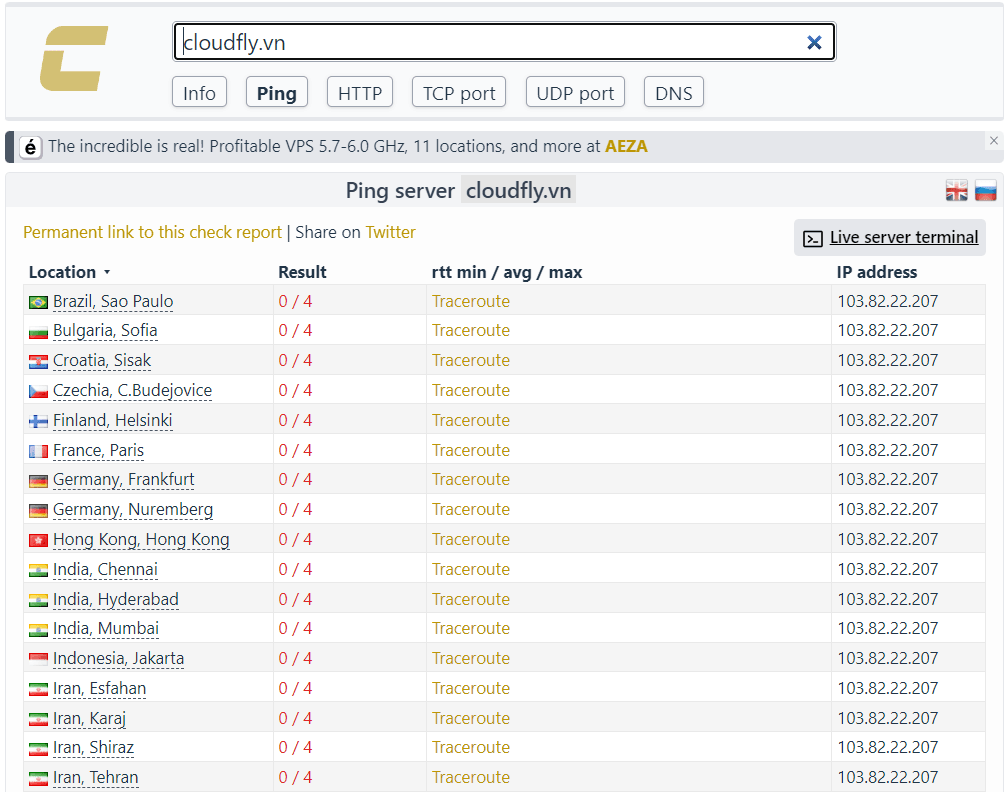Visit the AEZA advertiser link

tap(626, 146)
